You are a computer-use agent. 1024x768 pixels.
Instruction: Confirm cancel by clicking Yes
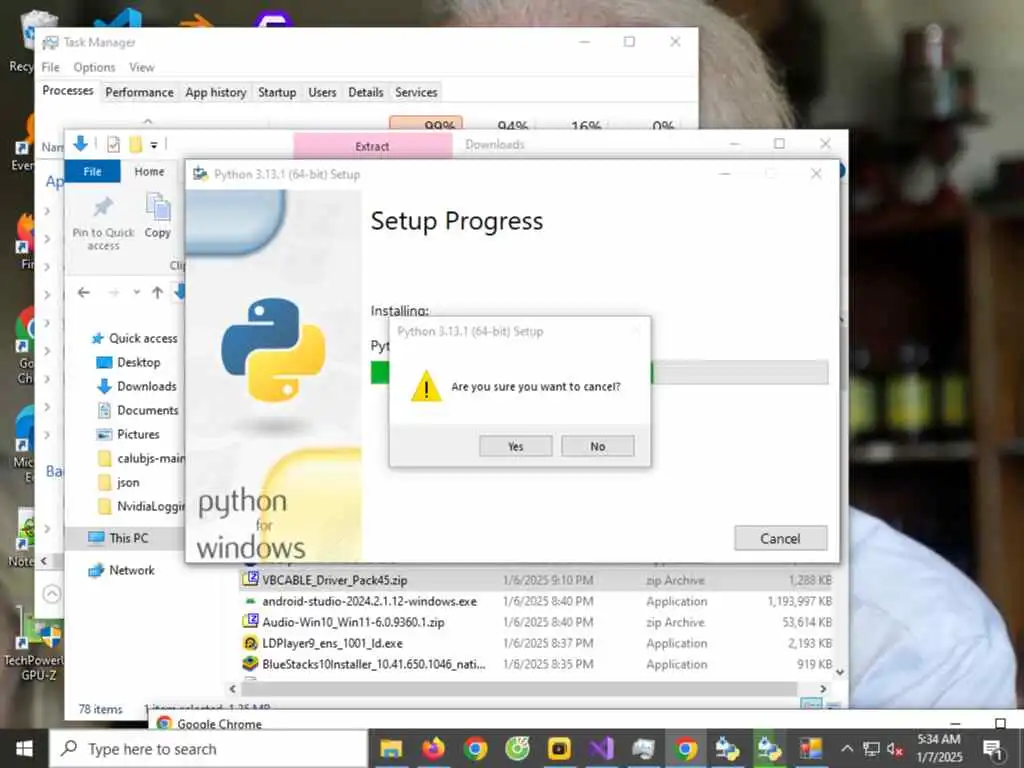(x=515, y=446)
